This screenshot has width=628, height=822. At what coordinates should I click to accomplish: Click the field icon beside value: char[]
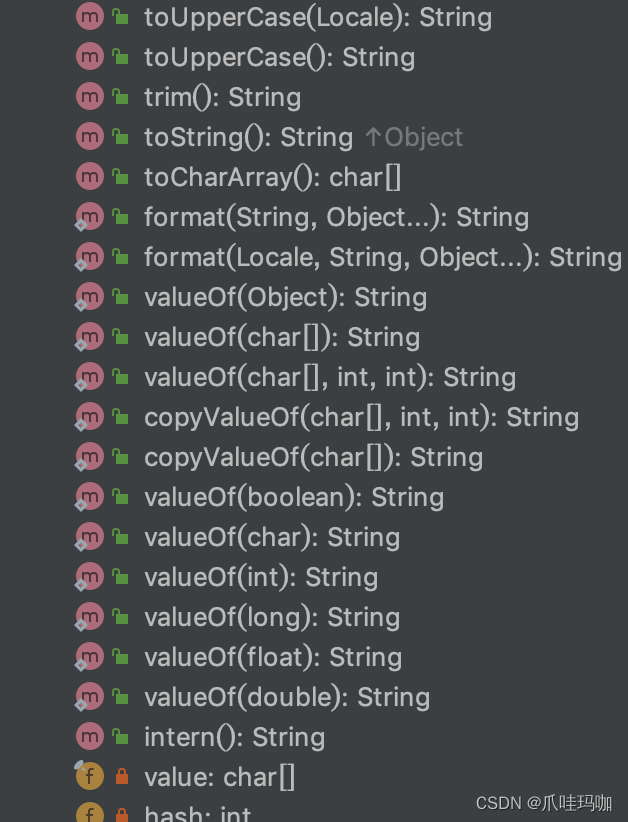point(89,777)
